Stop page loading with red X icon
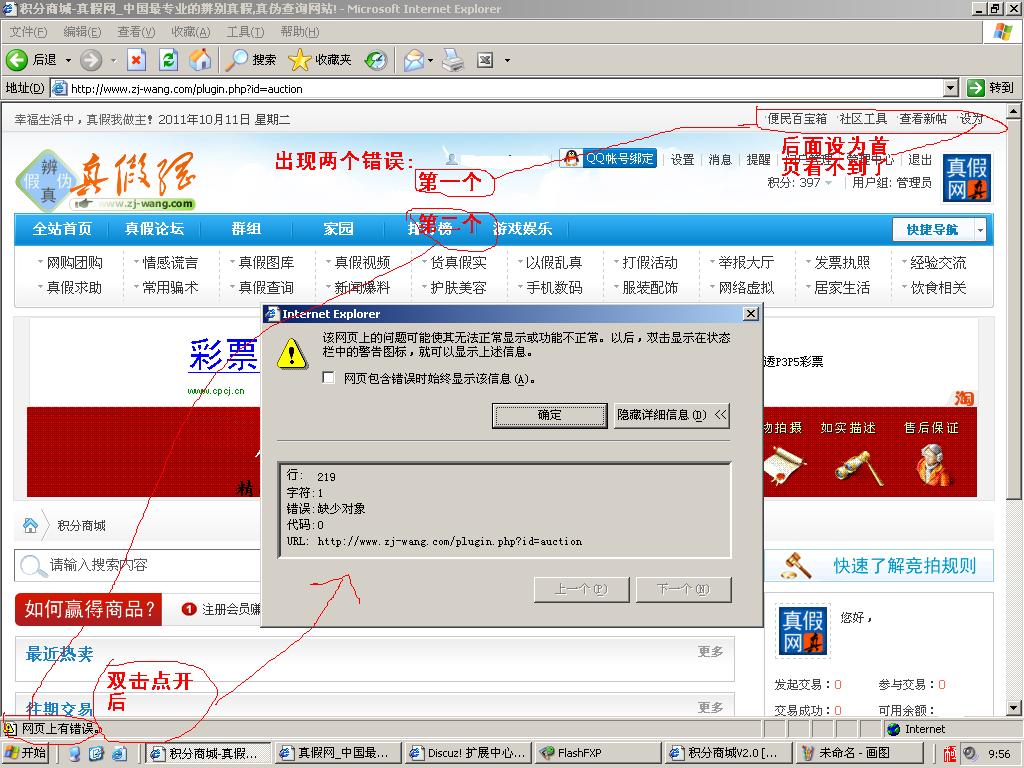The image size is (1024, 768). coord(136,60)
